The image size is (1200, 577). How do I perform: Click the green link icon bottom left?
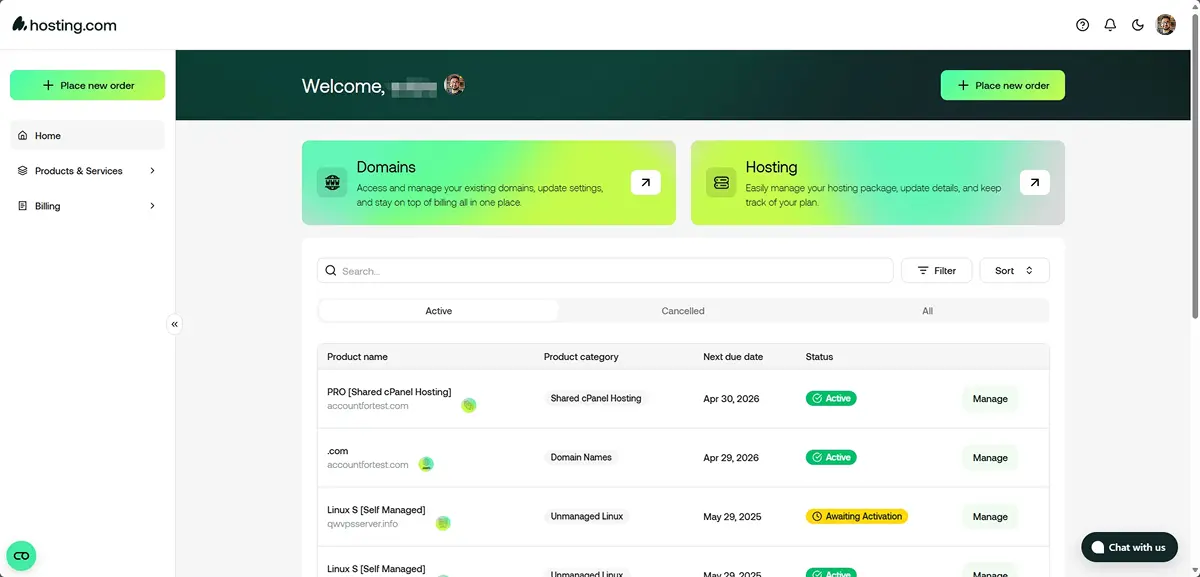pyautogui.click(x=21, y=555)
